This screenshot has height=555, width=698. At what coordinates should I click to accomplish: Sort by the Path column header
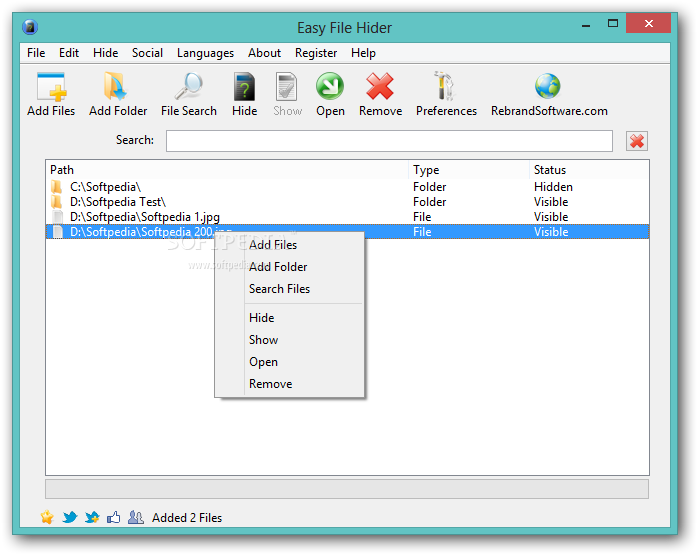(227, 170)
